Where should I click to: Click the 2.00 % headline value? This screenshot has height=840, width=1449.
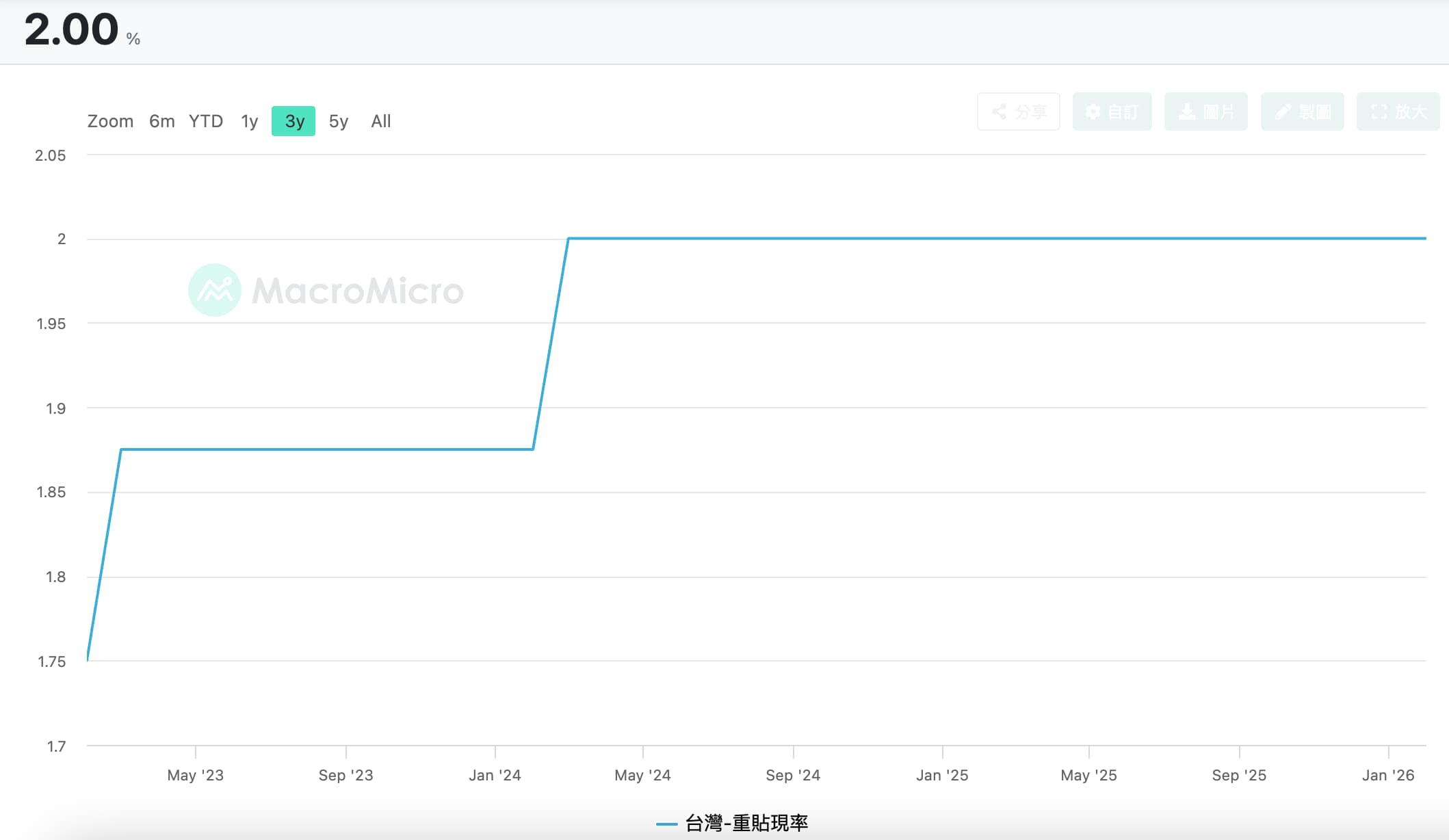[x=72, y=30]
